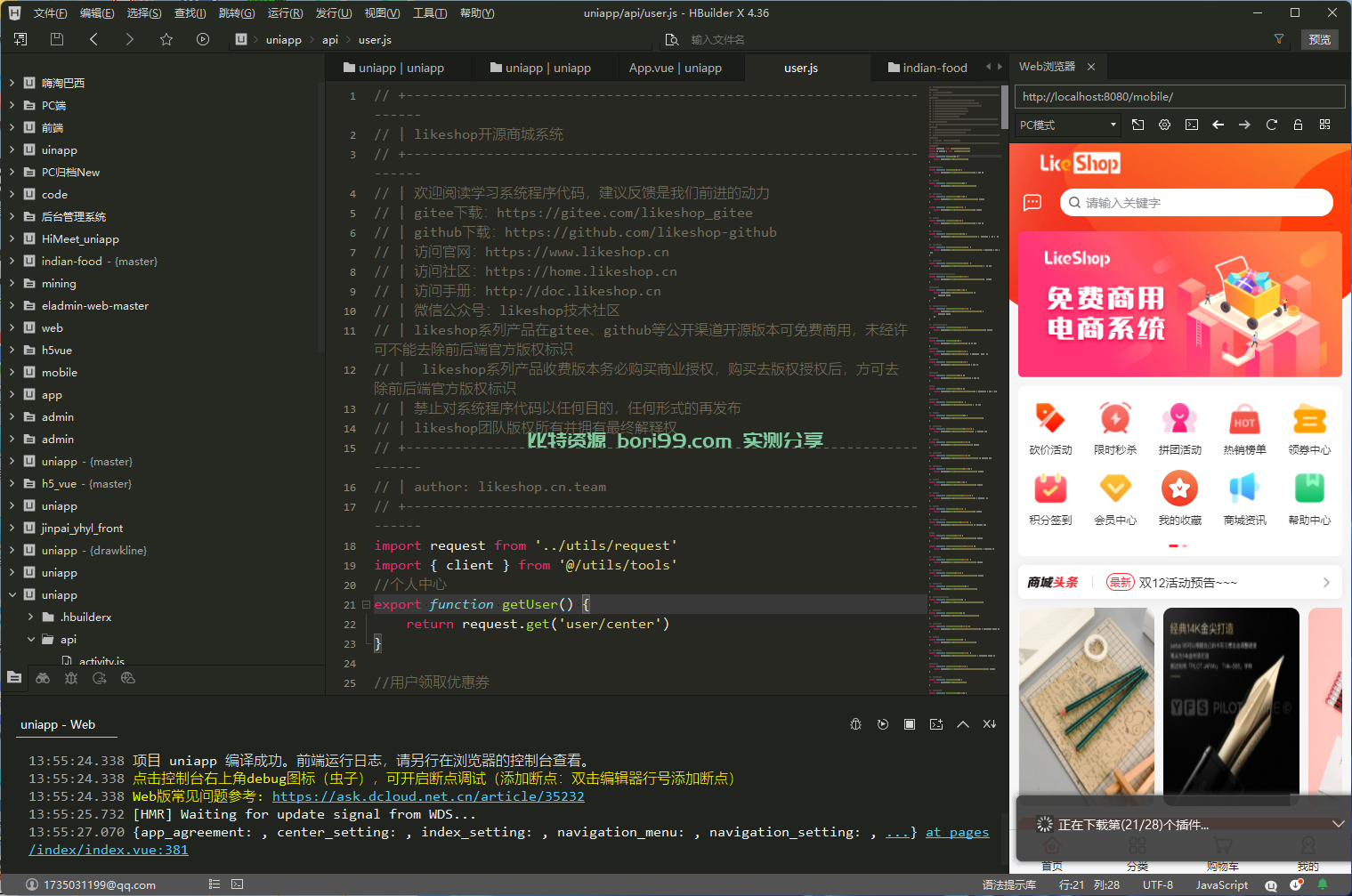The width and height of the screenshot is (1352, 896).
Task: Open 拼团活动 in shop menu
Action: point(1180,429)
